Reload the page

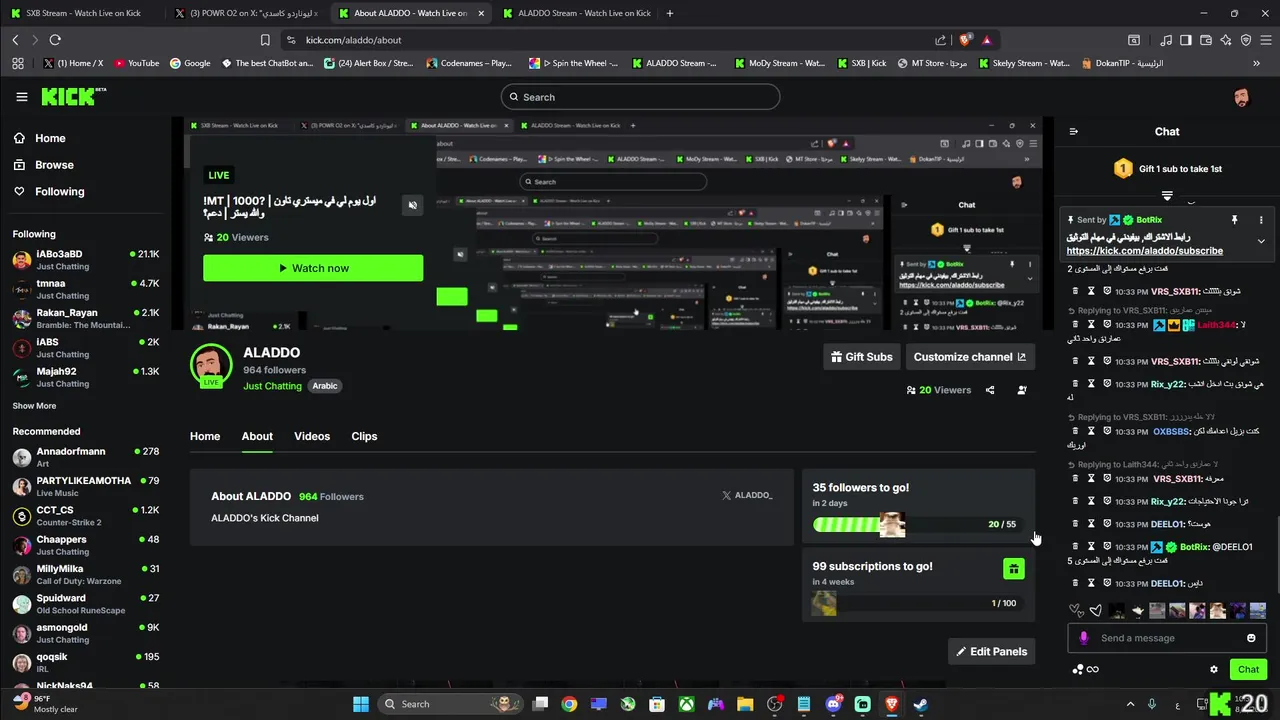[x=55, y=40]
